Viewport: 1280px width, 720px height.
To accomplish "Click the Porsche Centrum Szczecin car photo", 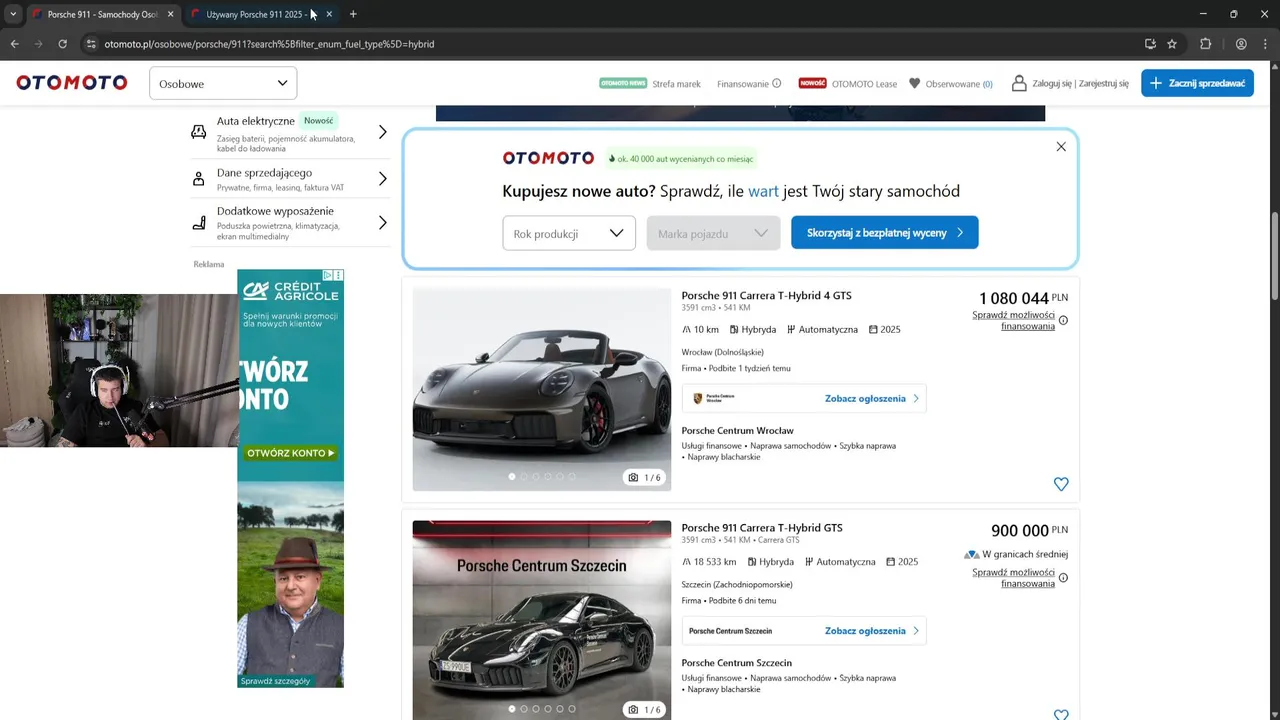I will click(542, 620).
